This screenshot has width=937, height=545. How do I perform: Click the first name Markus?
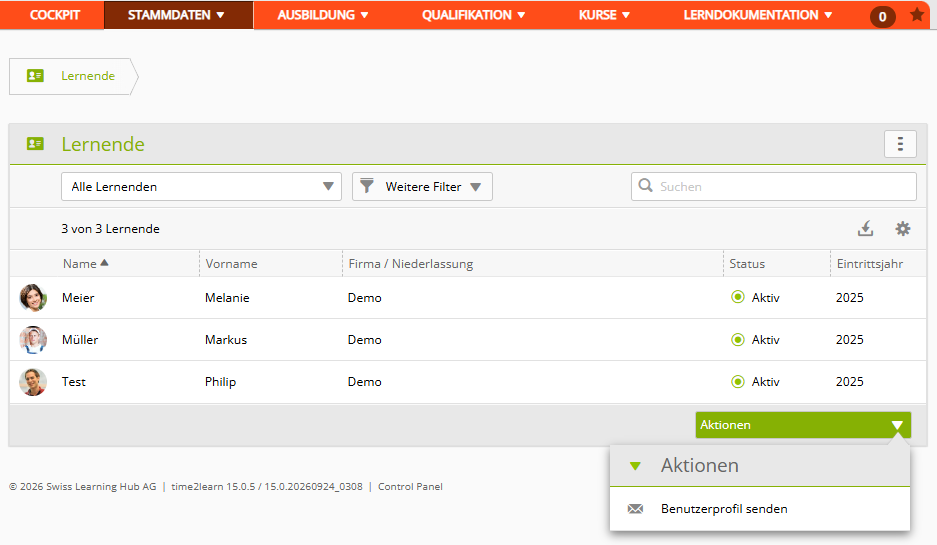[226, 339]
